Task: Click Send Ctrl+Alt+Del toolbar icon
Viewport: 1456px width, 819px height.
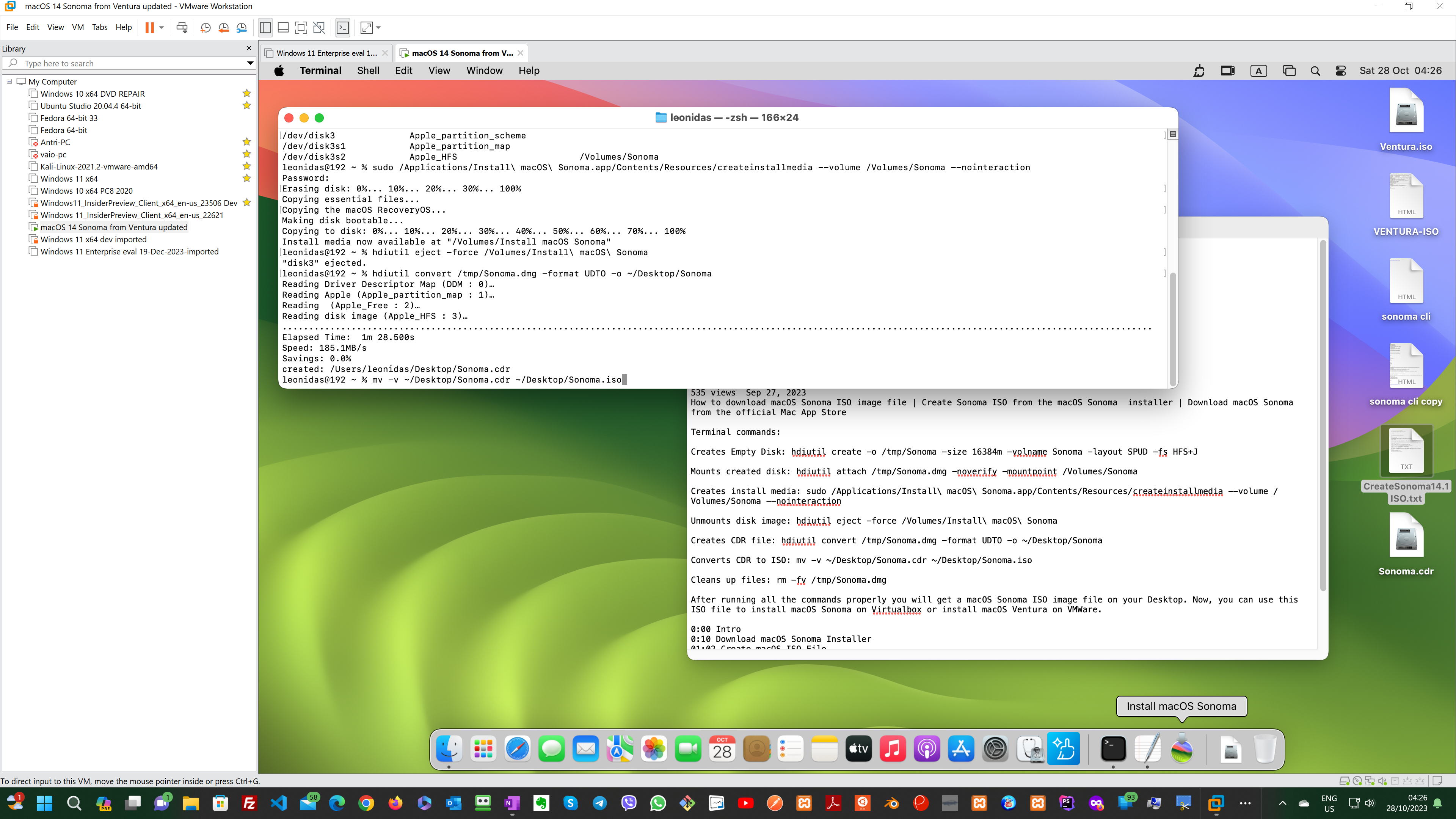Action: 182,27
